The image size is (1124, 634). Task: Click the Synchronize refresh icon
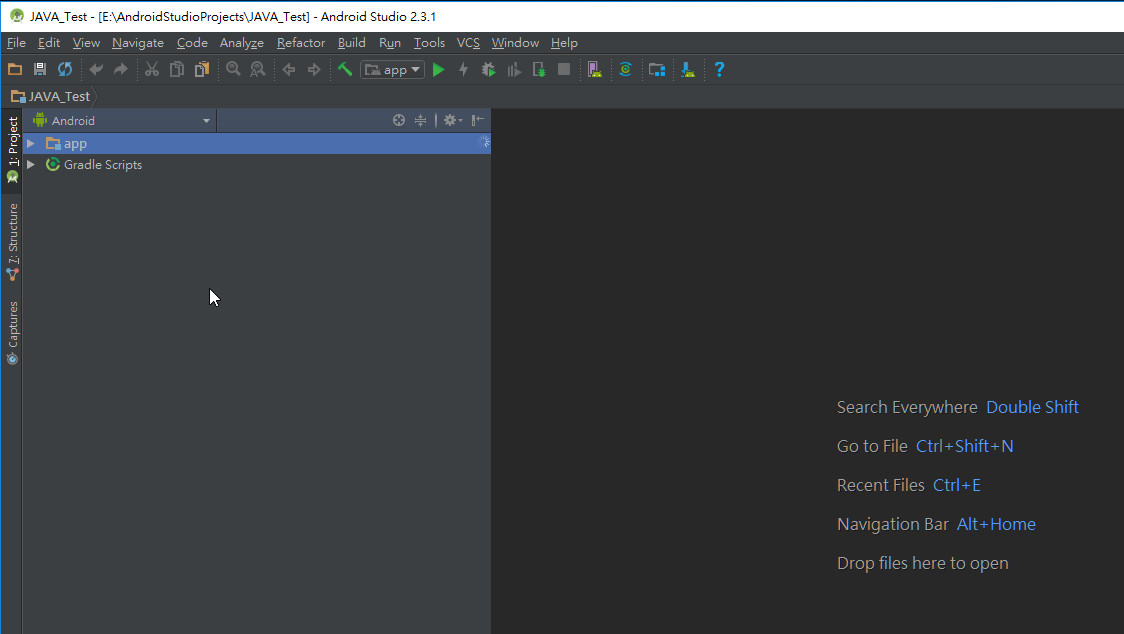coord(65,70)
